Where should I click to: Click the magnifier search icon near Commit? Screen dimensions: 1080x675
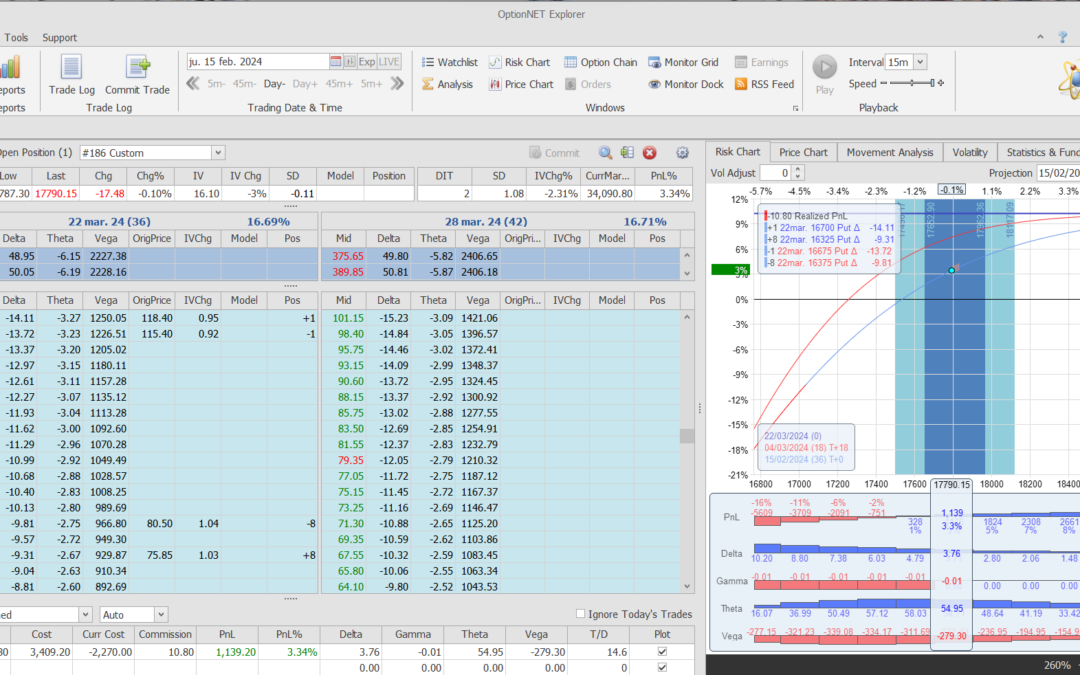click(x=605, y=153)
